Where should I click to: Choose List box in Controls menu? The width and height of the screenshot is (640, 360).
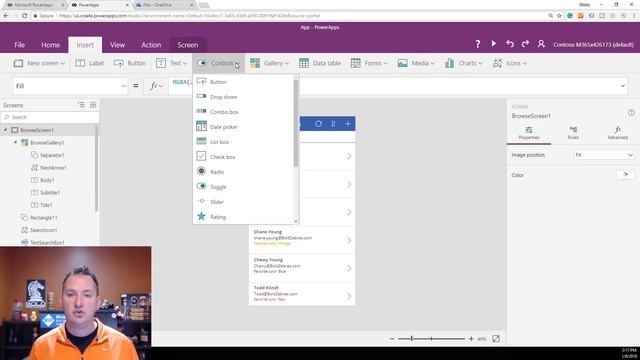[x=243, y=142]
